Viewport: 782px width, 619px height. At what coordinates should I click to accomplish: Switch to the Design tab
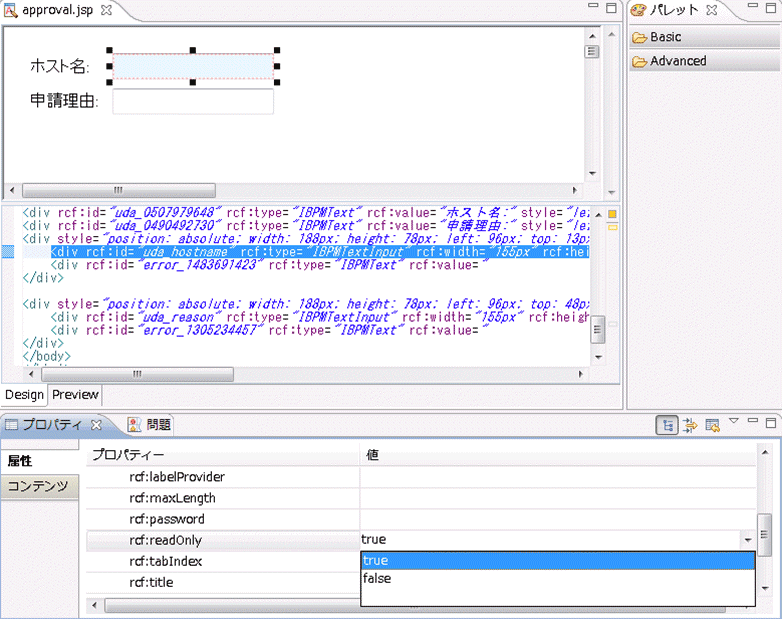(24, 395)
